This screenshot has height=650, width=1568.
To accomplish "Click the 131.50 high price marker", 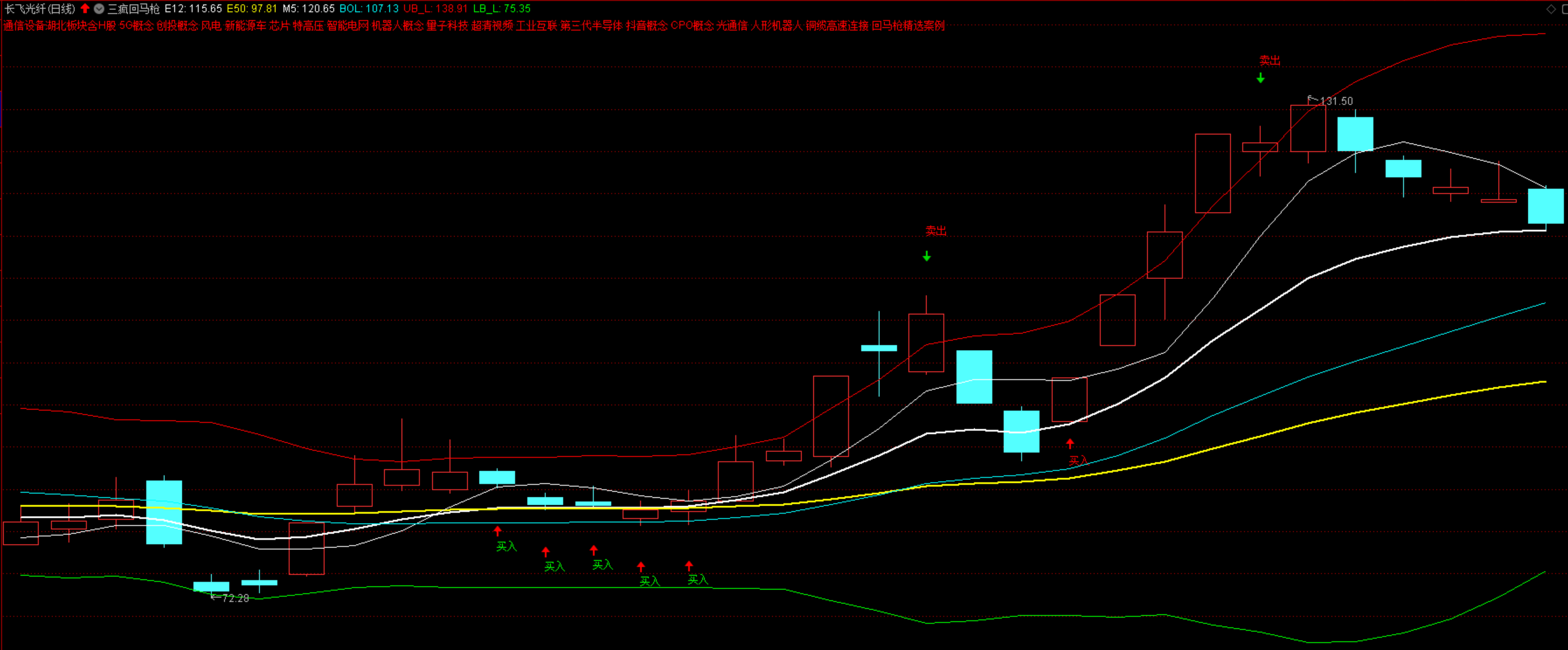I will click(1336, 101).
